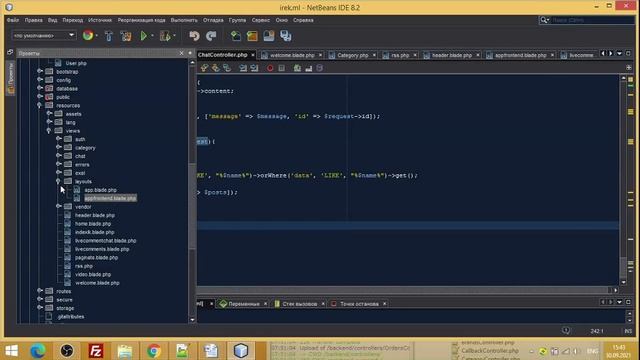Click the Quick Search magnifier icon
The height and width of the screenshot is (360, 640).
(x=544, y=20)
